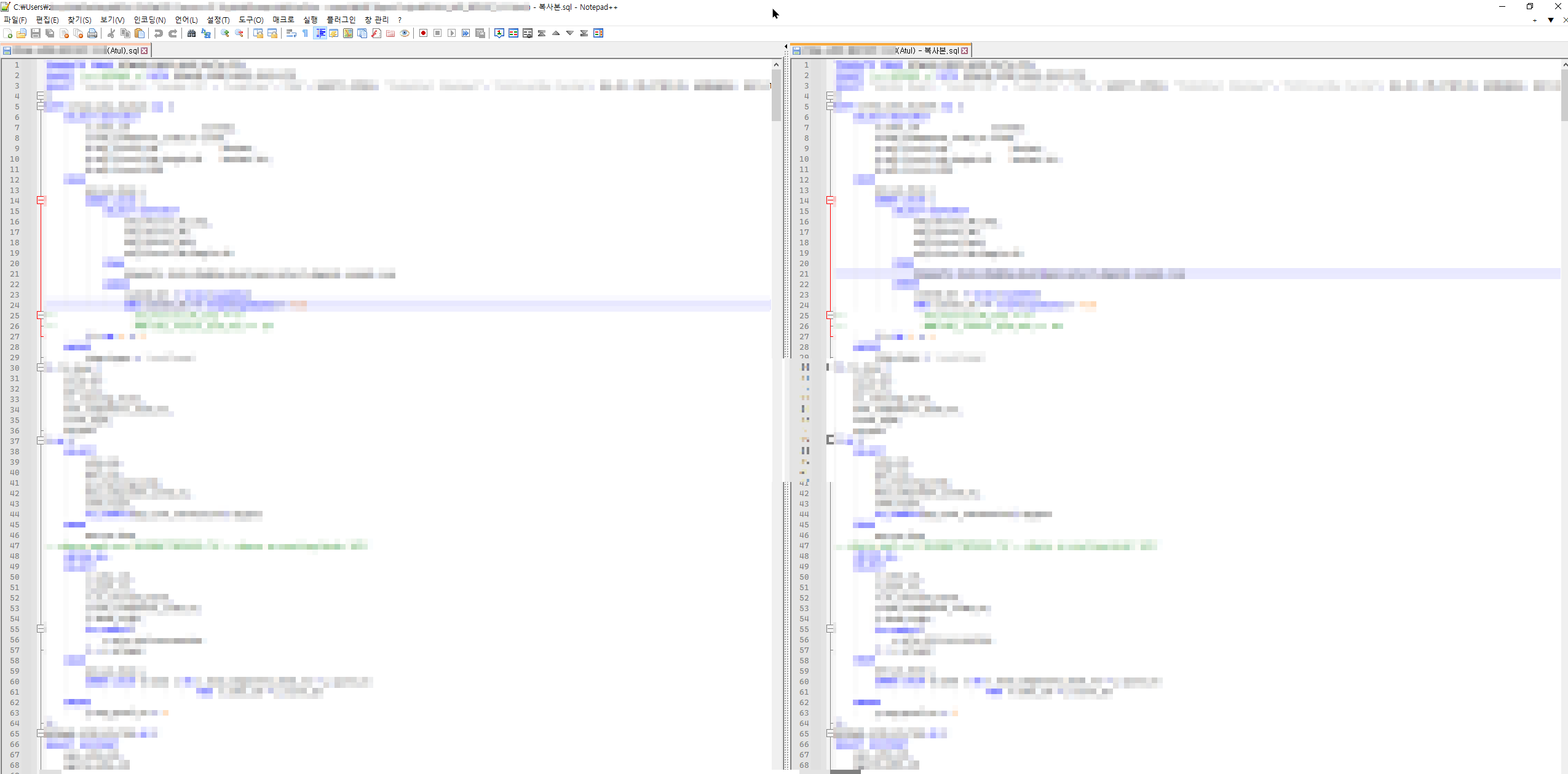Click the Print icon in toolbar

point(92,33)
